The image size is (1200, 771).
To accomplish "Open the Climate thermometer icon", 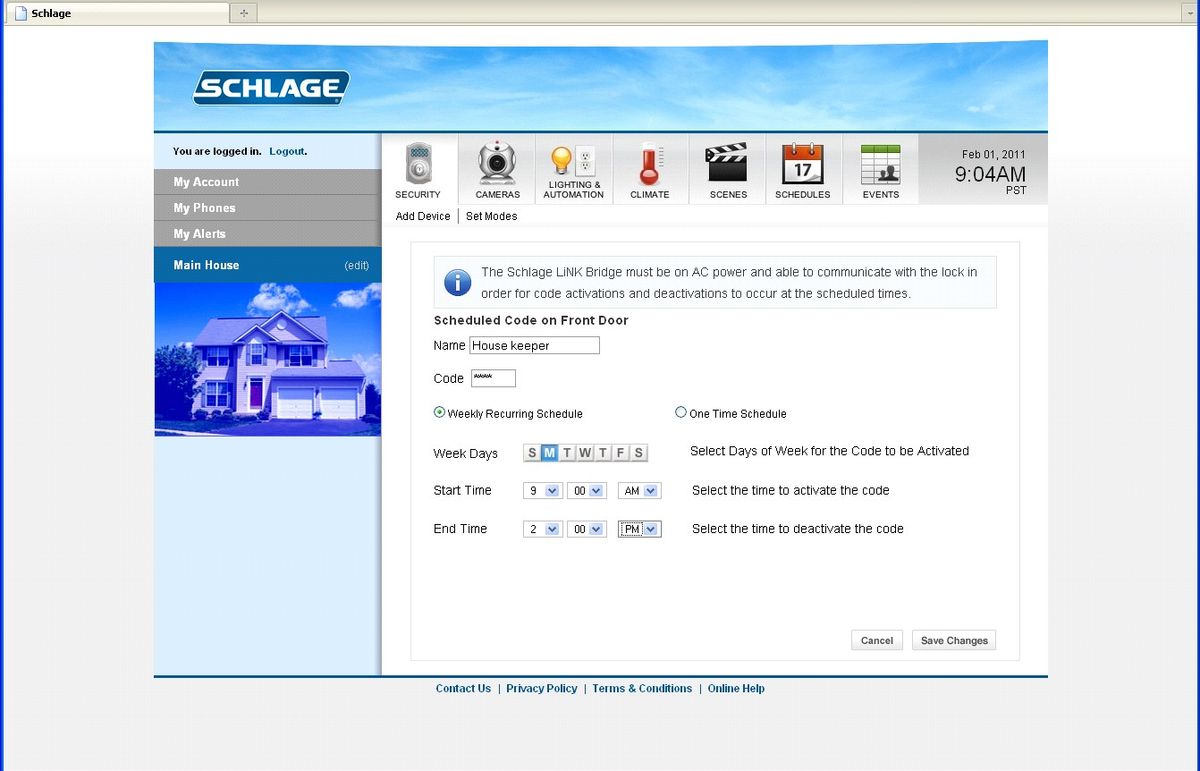I will pos(649,164).
